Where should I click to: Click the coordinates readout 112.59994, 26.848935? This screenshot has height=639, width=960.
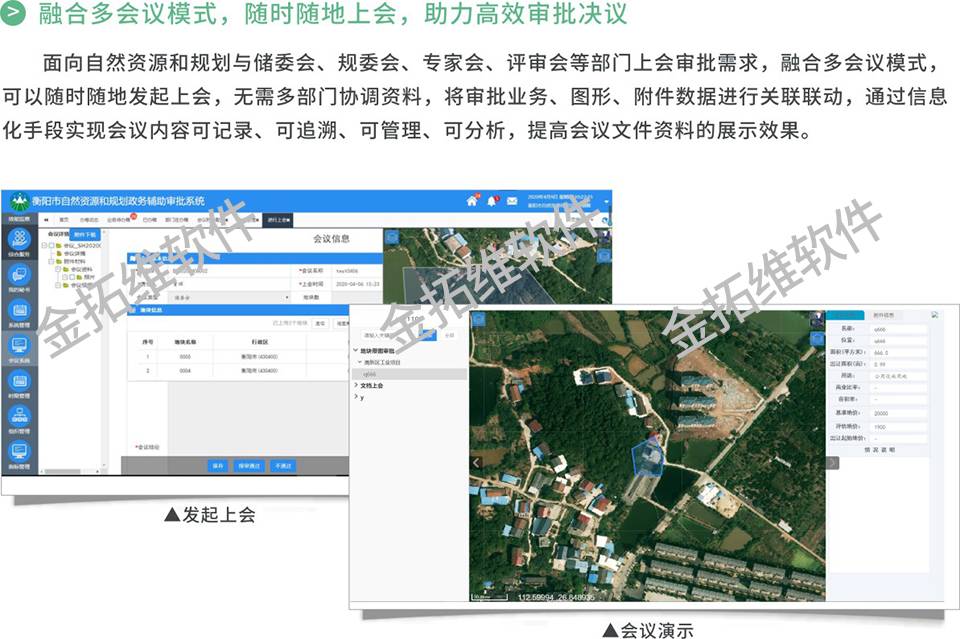click(x=555, y=597)
